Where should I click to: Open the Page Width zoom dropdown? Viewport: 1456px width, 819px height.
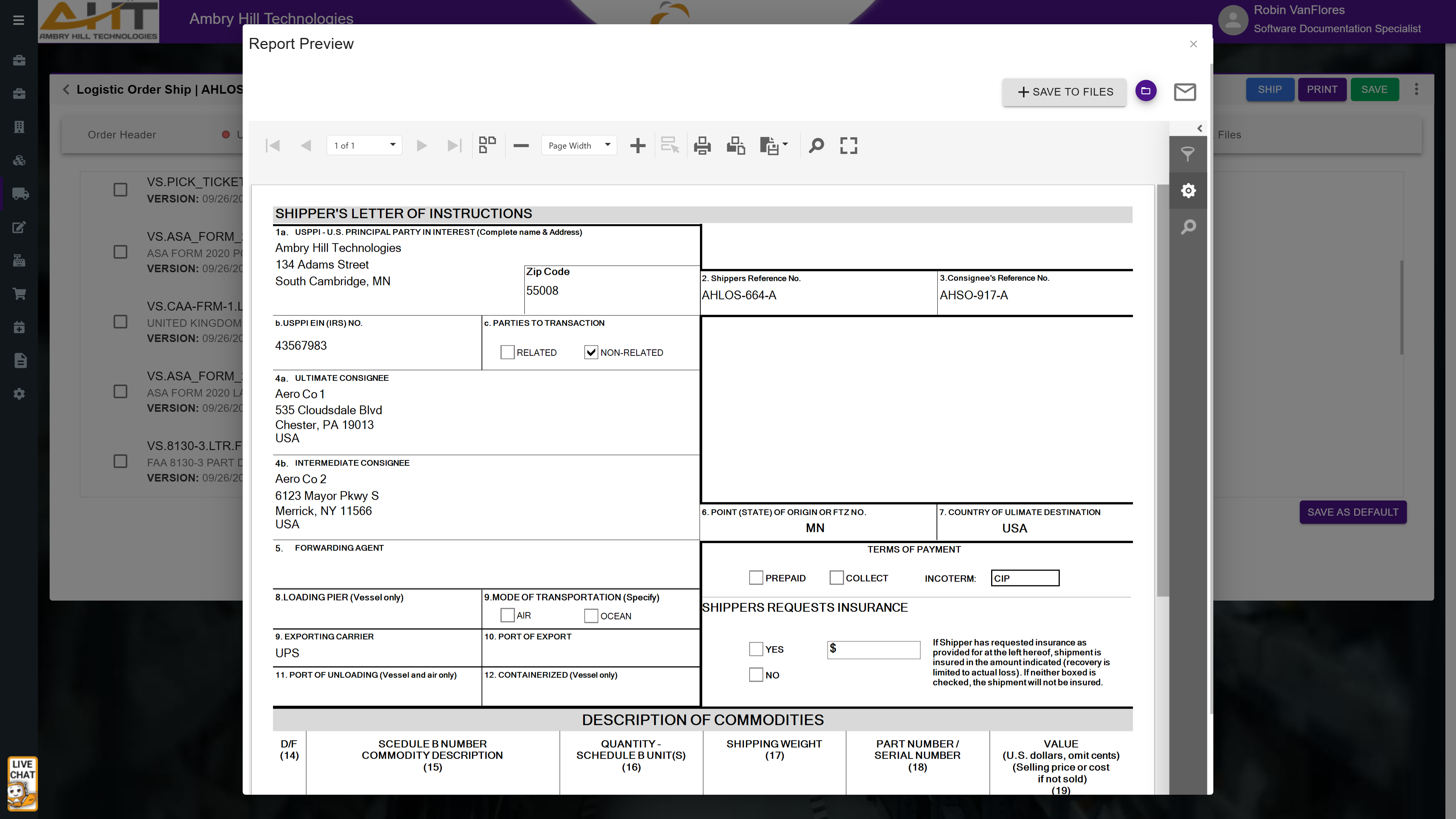[579, 145]
